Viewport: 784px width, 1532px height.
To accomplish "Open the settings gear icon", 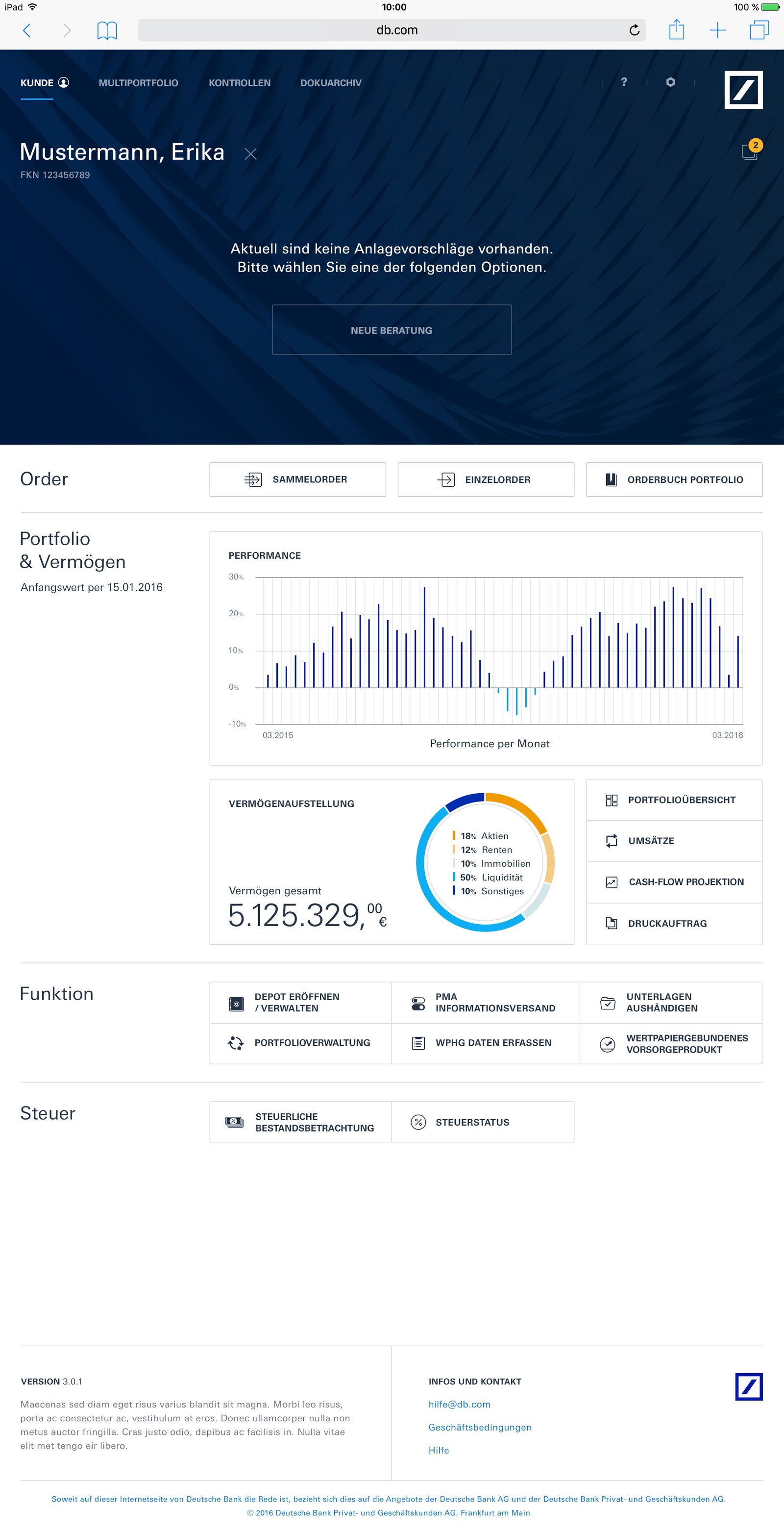I will click(x=670, y=83).
